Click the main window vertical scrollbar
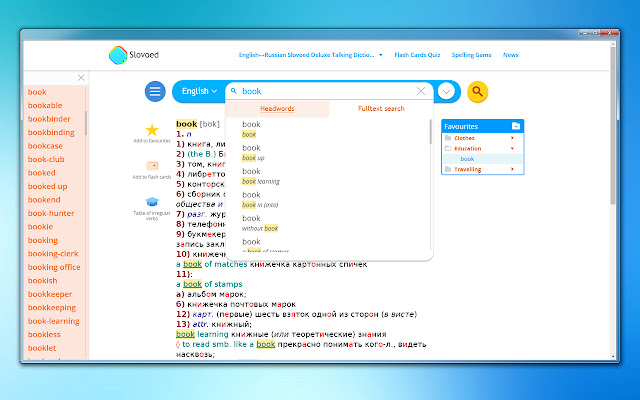The image size is (640, 400). [613, 127]
